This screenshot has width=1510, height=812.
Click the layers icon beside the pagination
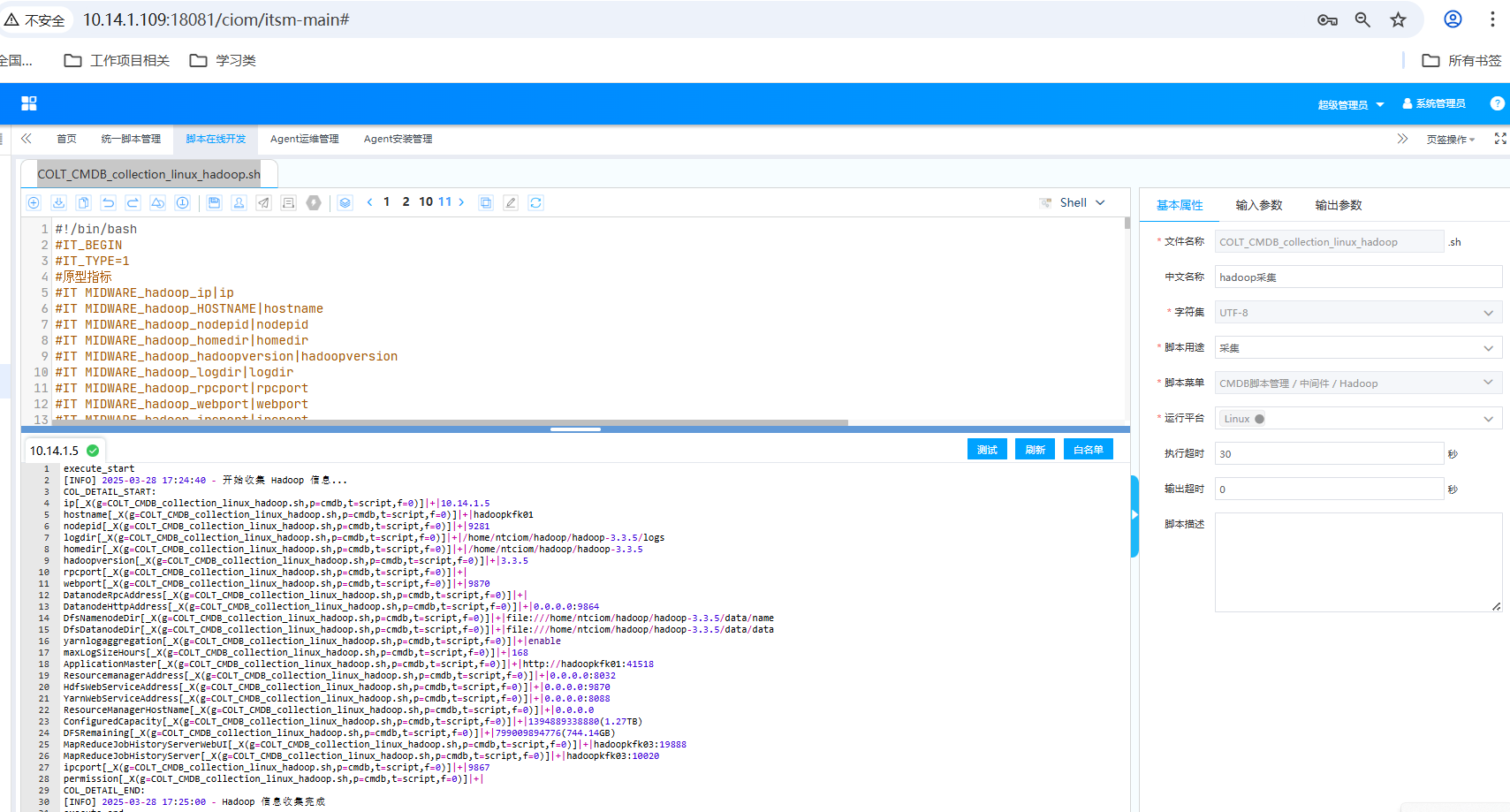[345, 202]
